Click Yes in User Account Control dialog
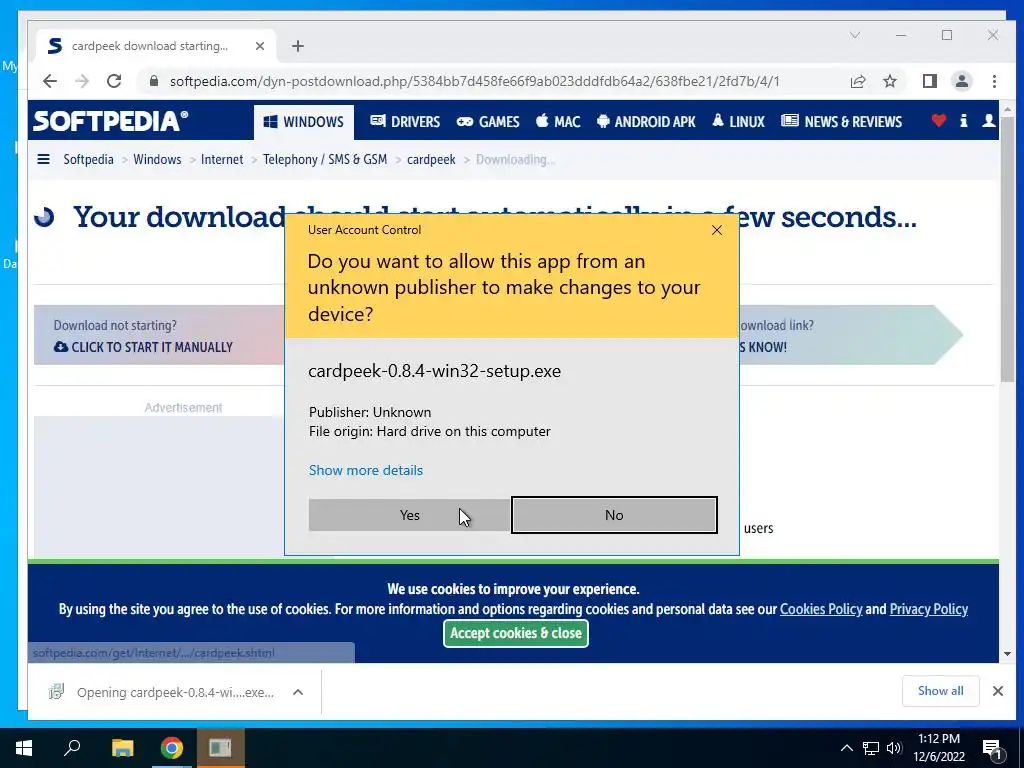This screenshot has height=768, width=1024. pos(409,515)
